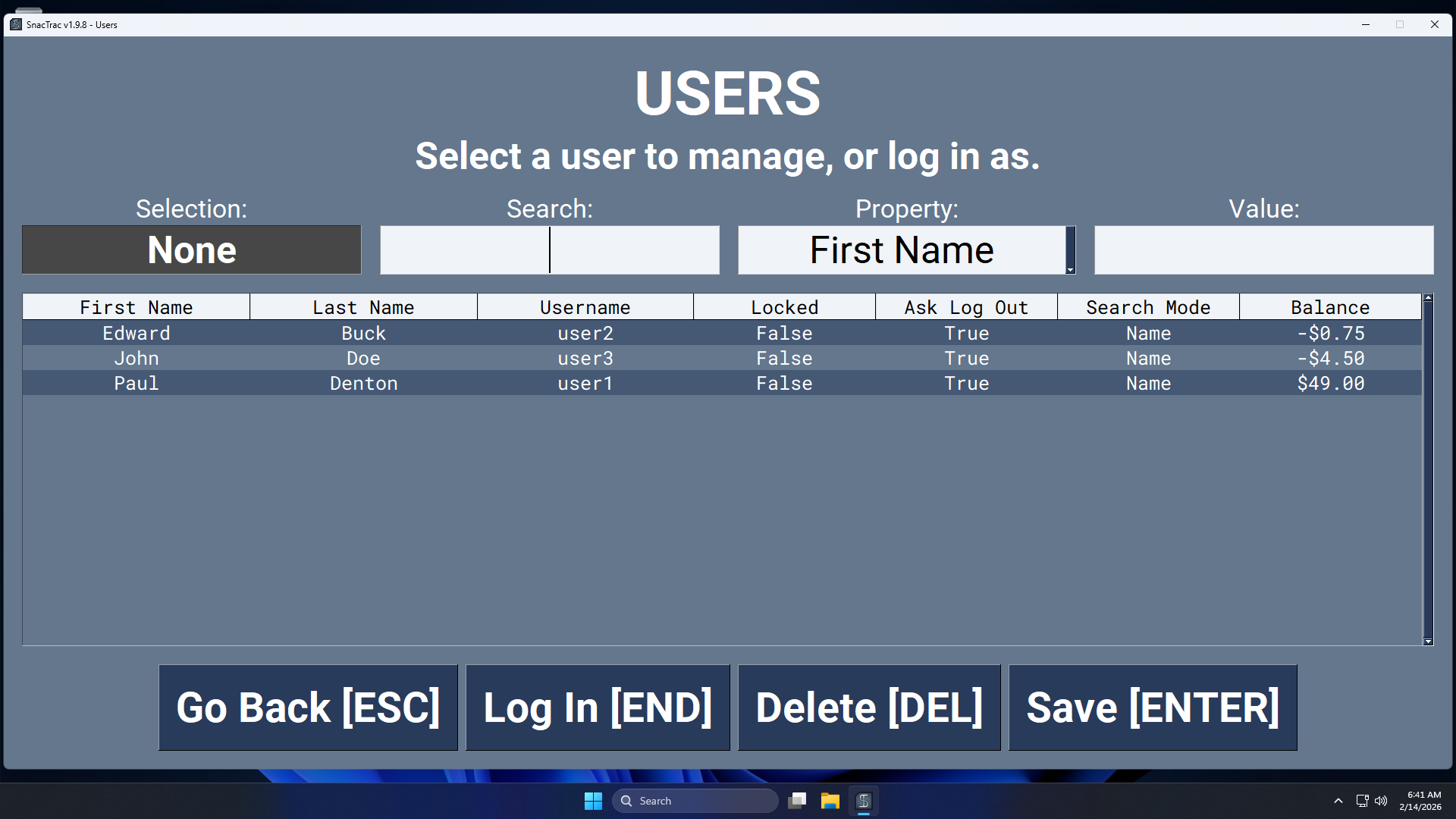Expand the Property dropdown arrow
1456x819 pixels.
pos(1070,269)
